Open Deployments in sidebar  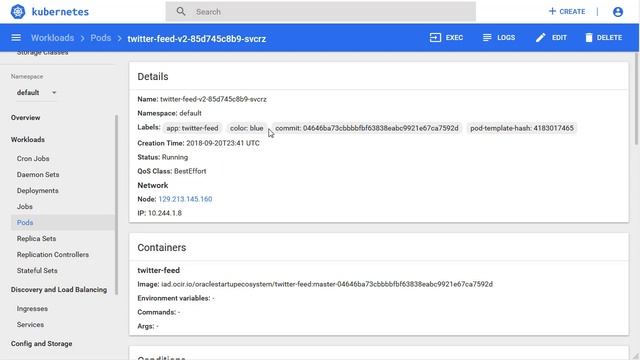(x=38, y=191)
